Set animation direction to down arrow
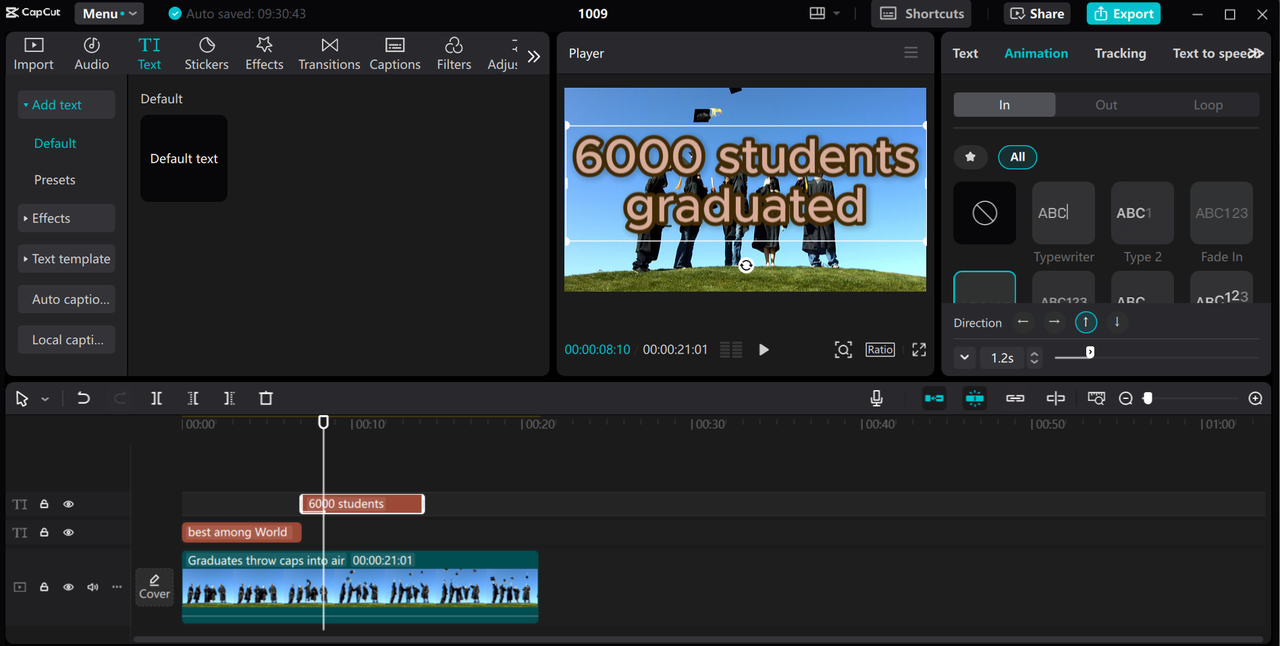The height and width of the screenshot is (646, 1280). 1117,322
